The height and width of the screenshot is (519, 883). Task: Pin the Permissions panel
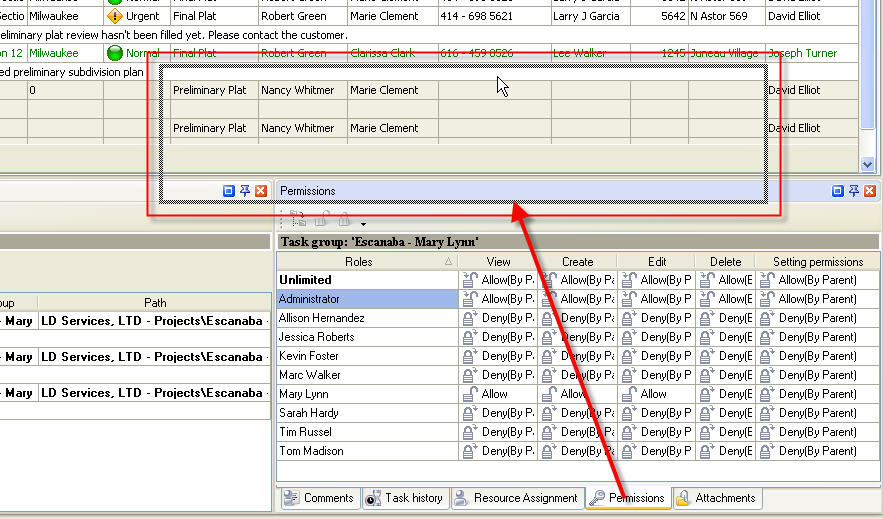point(854,191)
